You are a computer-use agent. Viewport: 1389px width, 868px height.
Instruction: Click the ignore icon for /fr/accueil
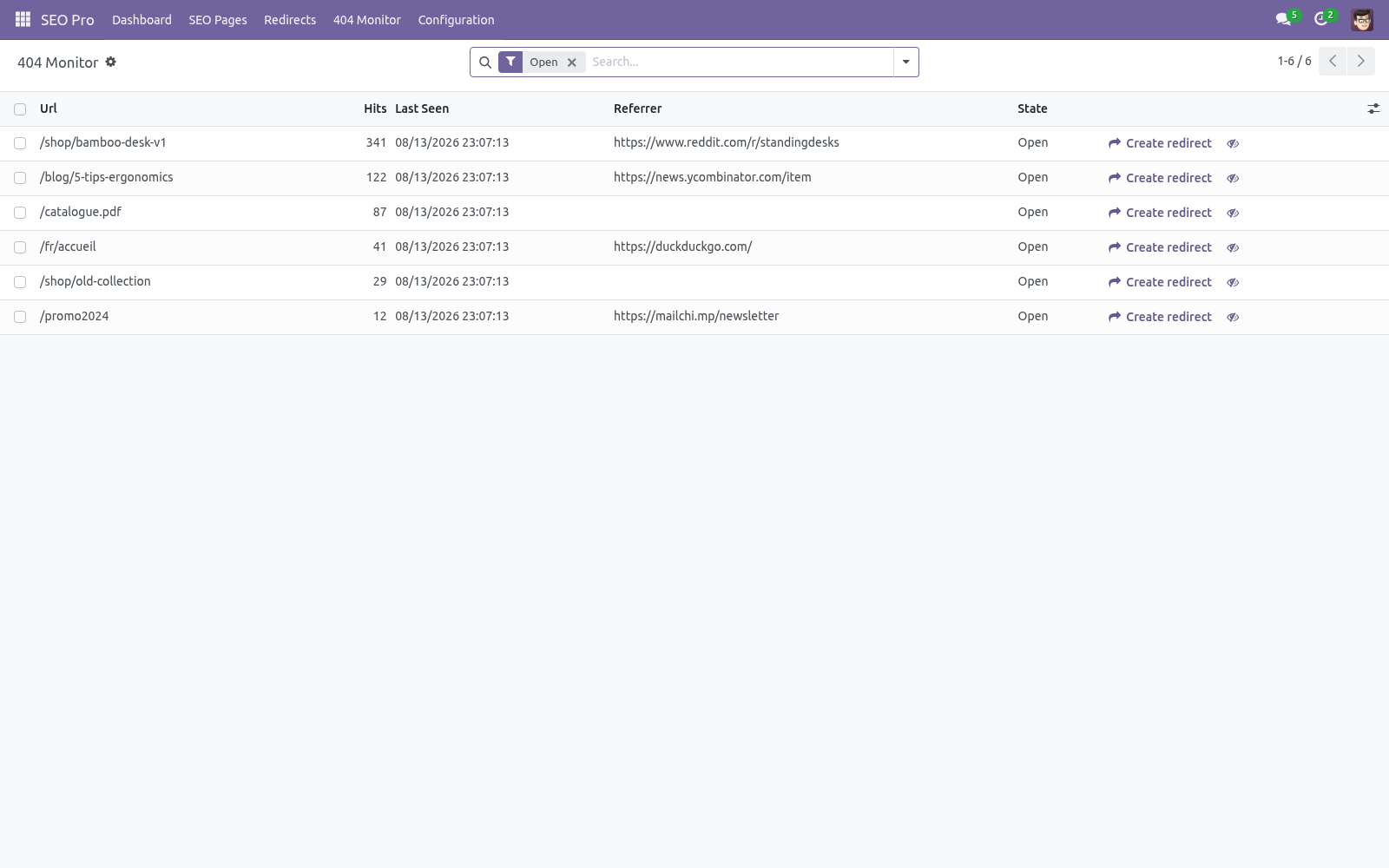pos(1233,247)
